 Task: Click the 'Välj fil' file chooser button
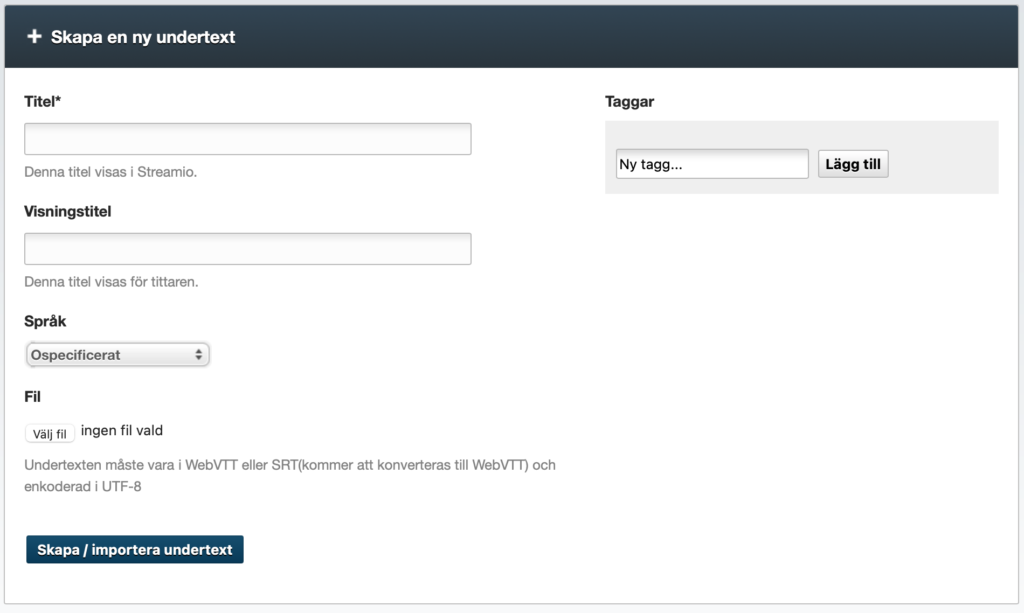pos(50,433)
